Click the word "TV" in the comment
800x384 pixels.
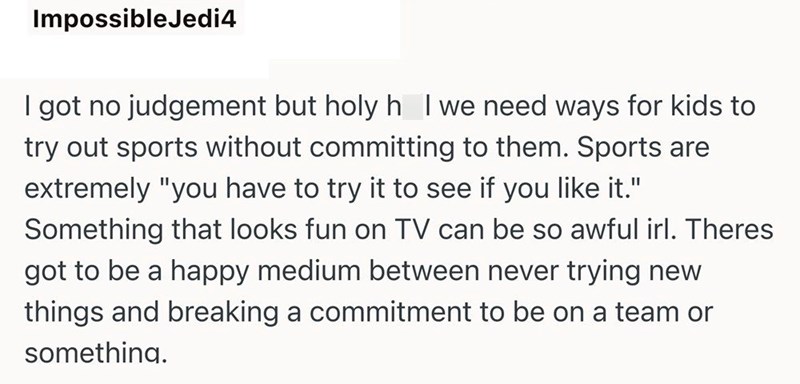pyautogui.click(x=411, y=229)
